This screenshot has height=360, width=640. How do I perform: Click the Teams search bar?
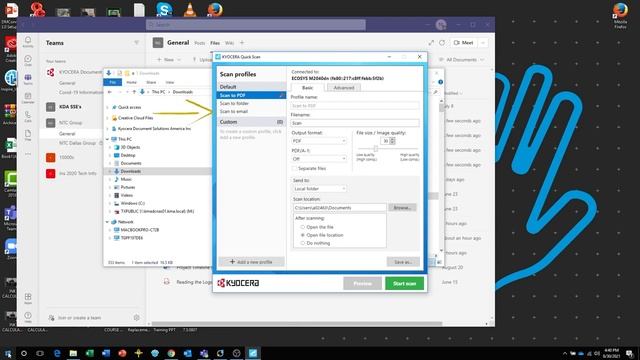pyautogui.click(x=256, y=25)
